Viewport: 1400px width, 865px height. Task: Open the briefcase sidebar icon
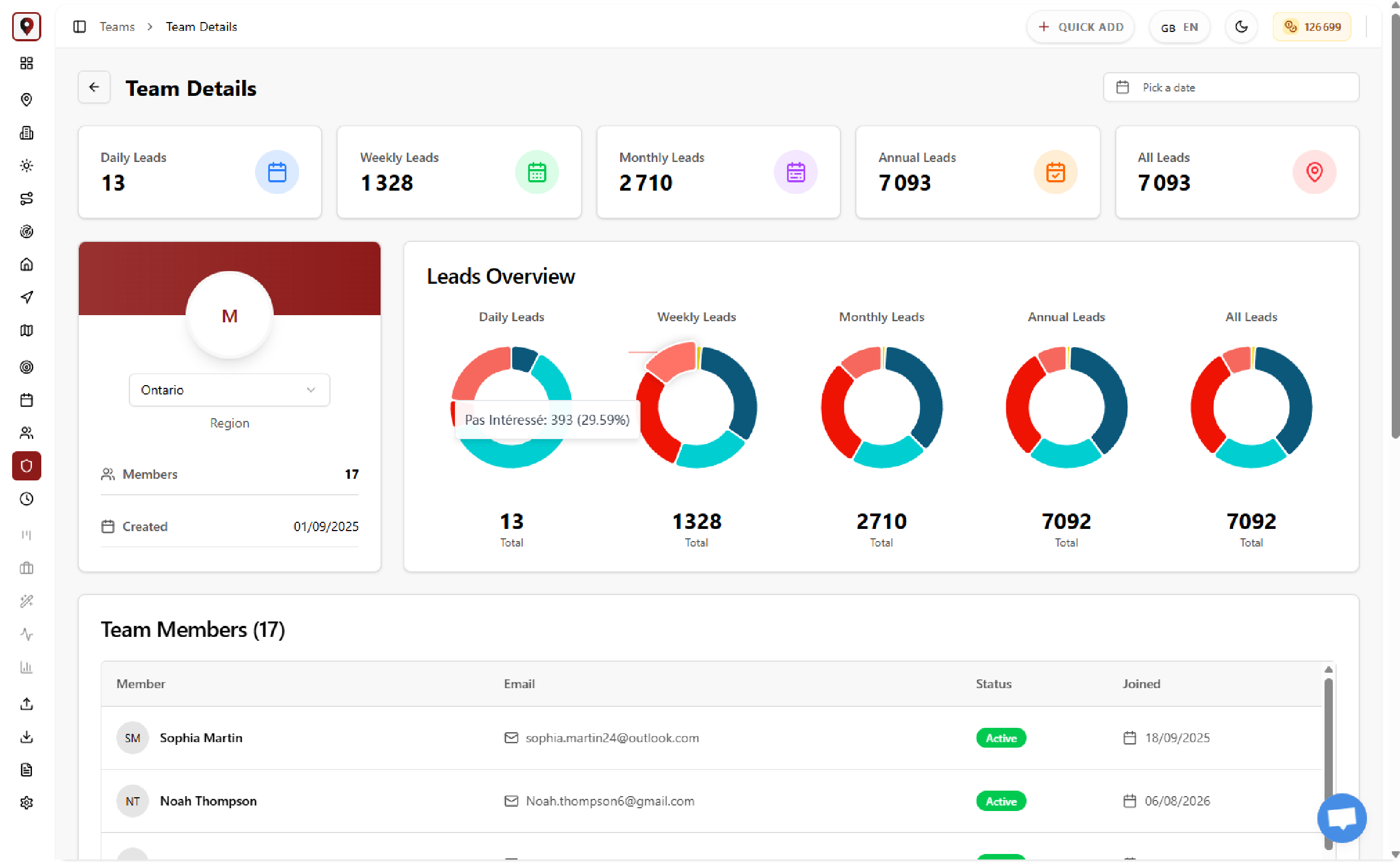point(26,568)
